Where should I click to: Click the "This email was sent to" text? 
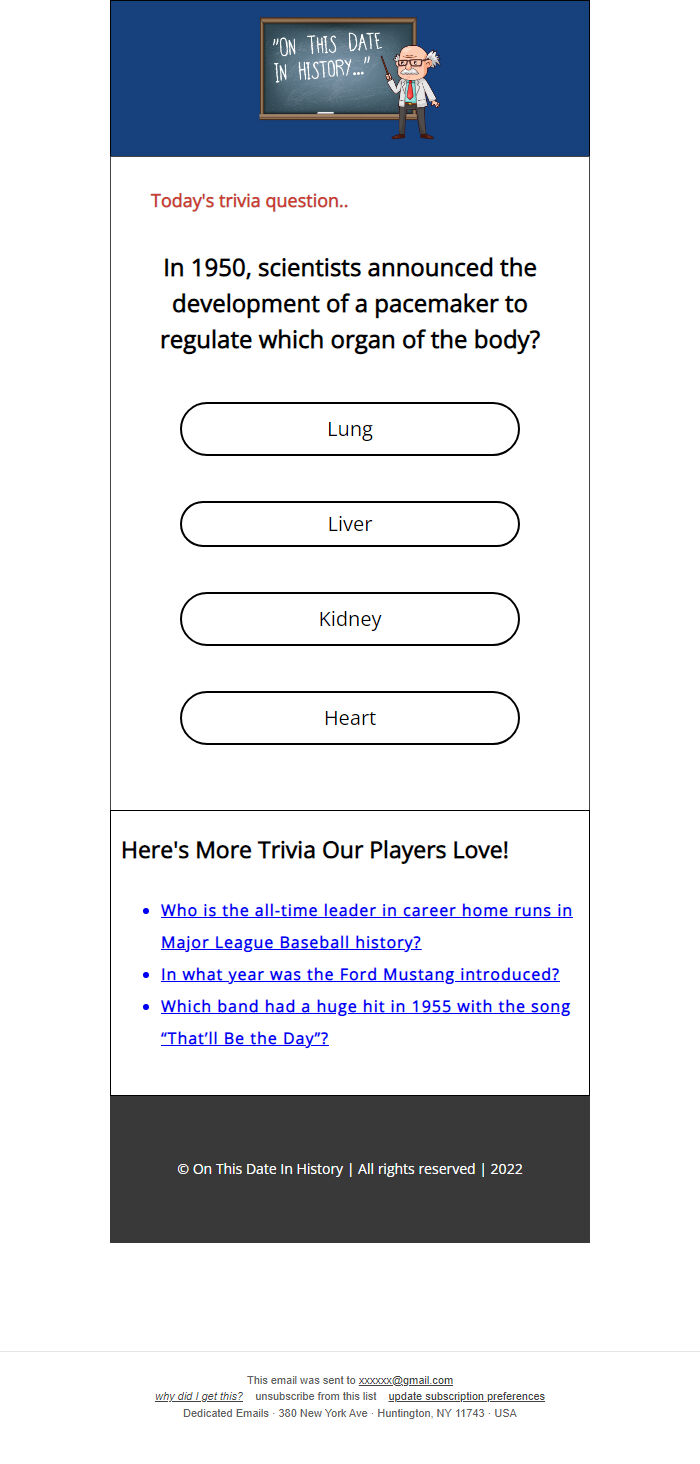pyautogui.click(x=301, y=1380)
